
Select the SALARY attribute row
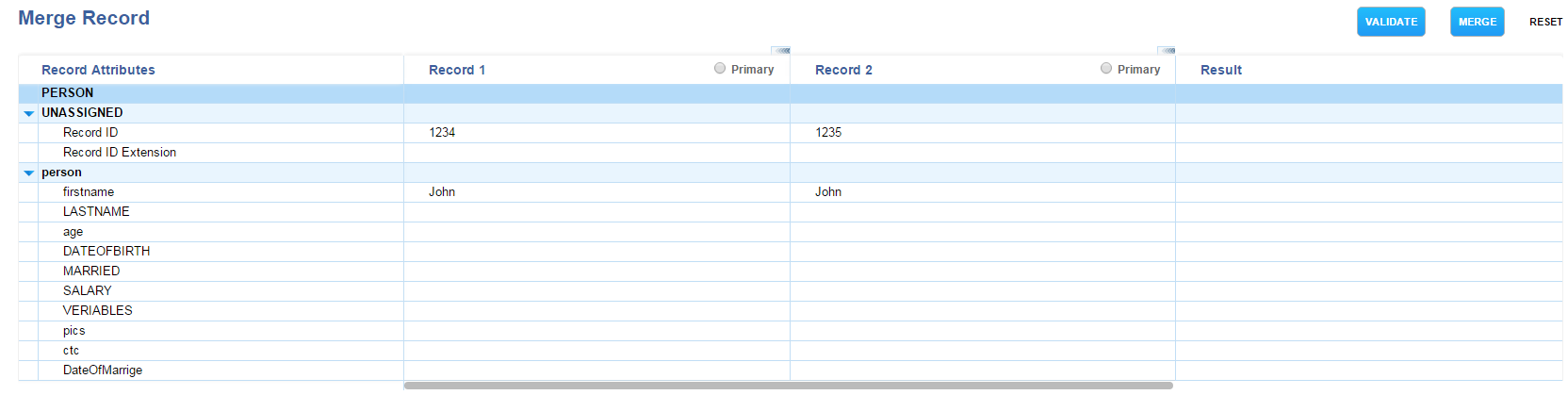791,291
